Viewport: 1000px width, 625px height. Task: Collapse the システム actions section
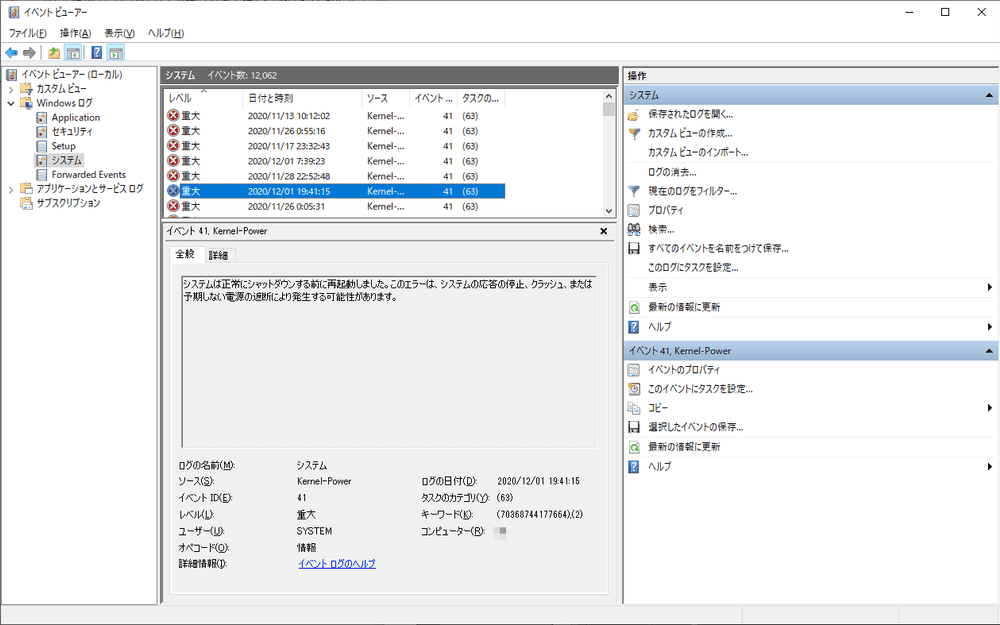pos(989,95)
